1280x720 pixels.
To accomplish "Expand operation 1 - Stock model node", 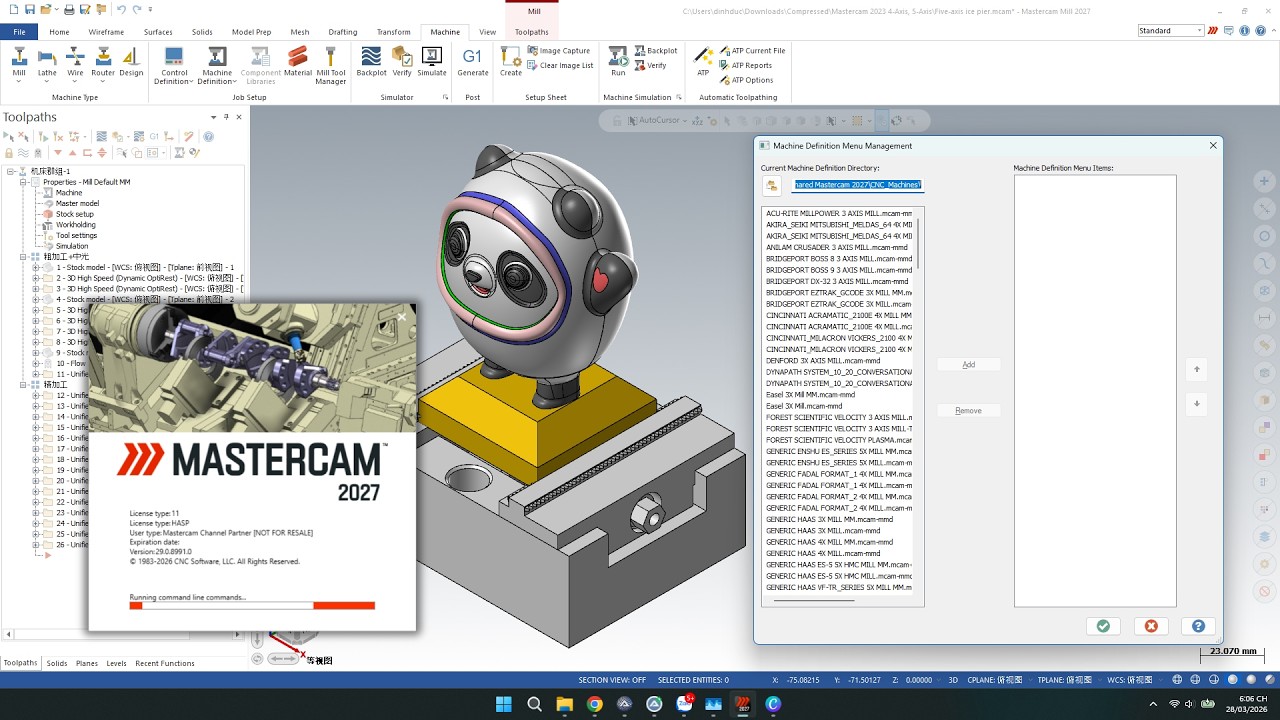I will click(x=35, y=267).
